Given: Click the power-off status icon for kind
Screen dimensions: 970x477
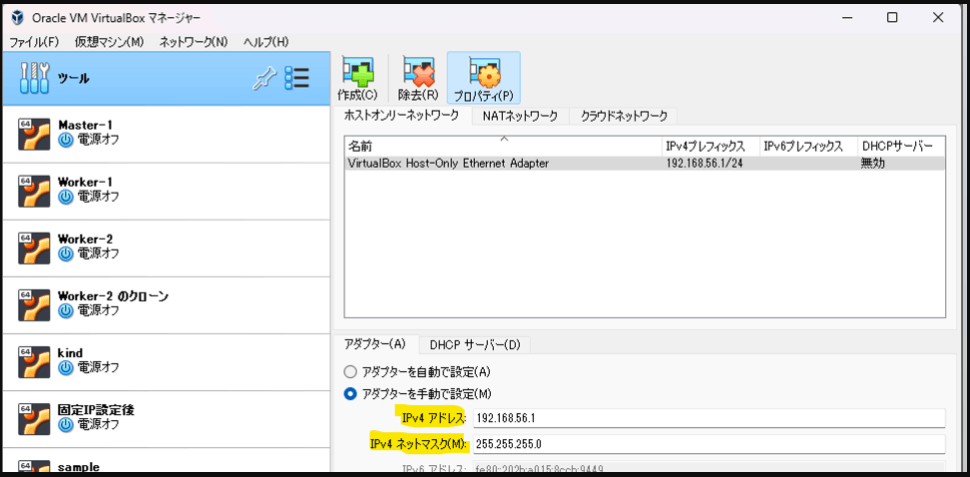Looking at the screenshot, I should coord(66,367).
